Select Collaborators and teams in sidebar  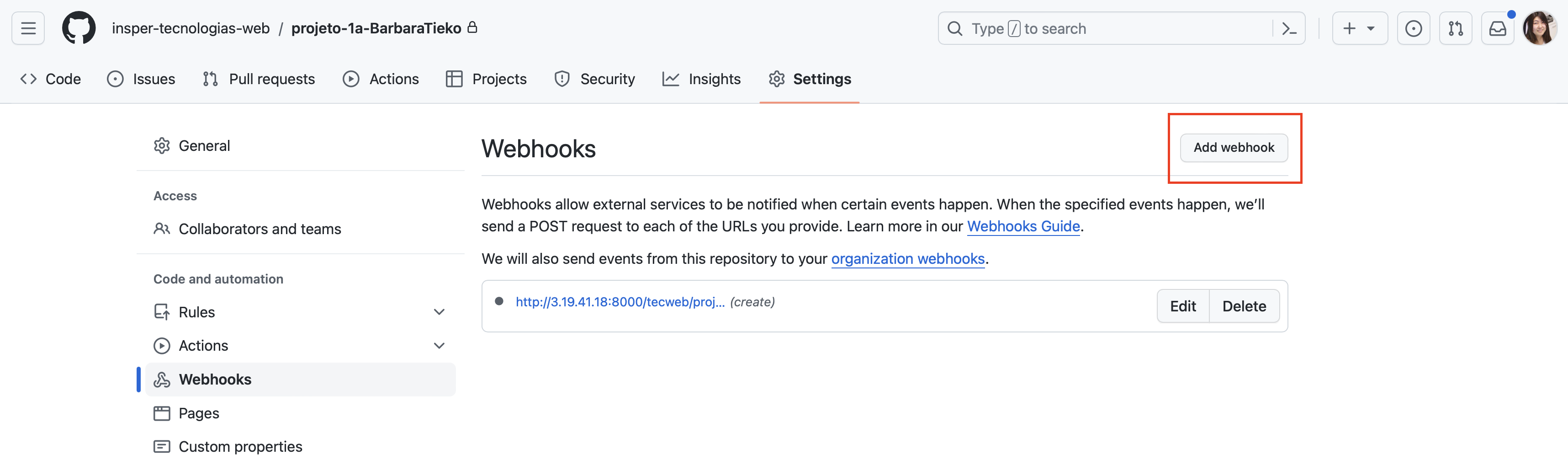point(260,229)
